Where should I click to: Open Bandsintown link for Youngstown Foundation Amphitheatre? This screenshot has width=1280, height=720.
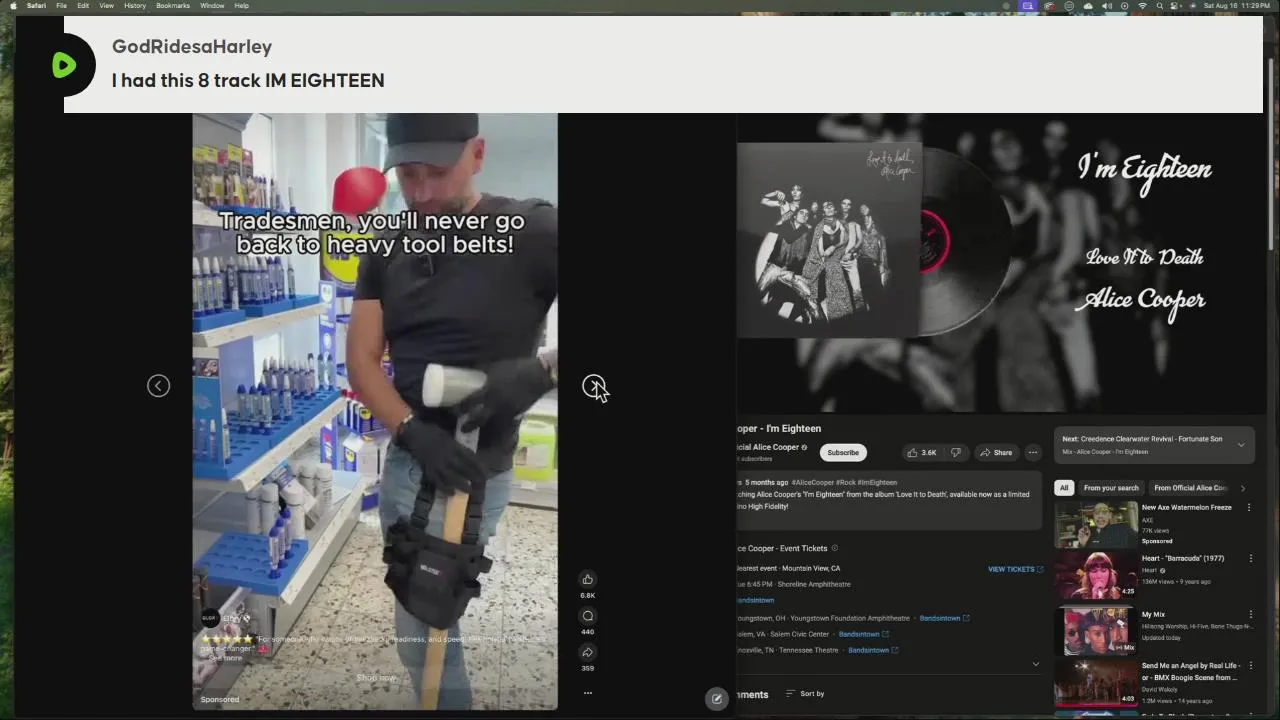click(x=944, y=618)
